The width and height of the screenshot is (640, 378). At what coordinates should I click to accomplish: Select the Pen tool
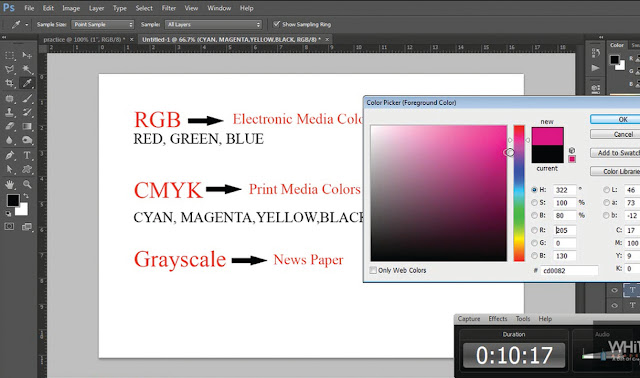(x=9, y=156)
